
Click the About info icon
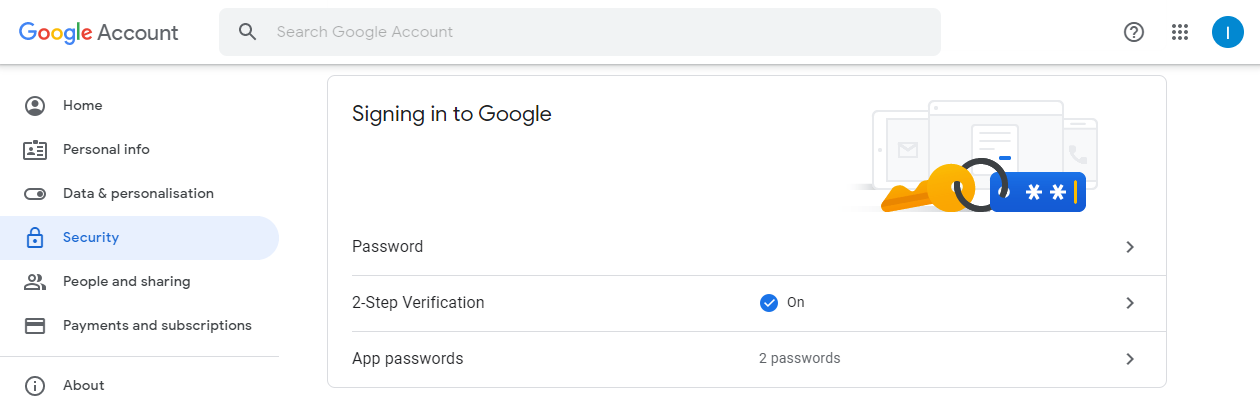(35, 386)
